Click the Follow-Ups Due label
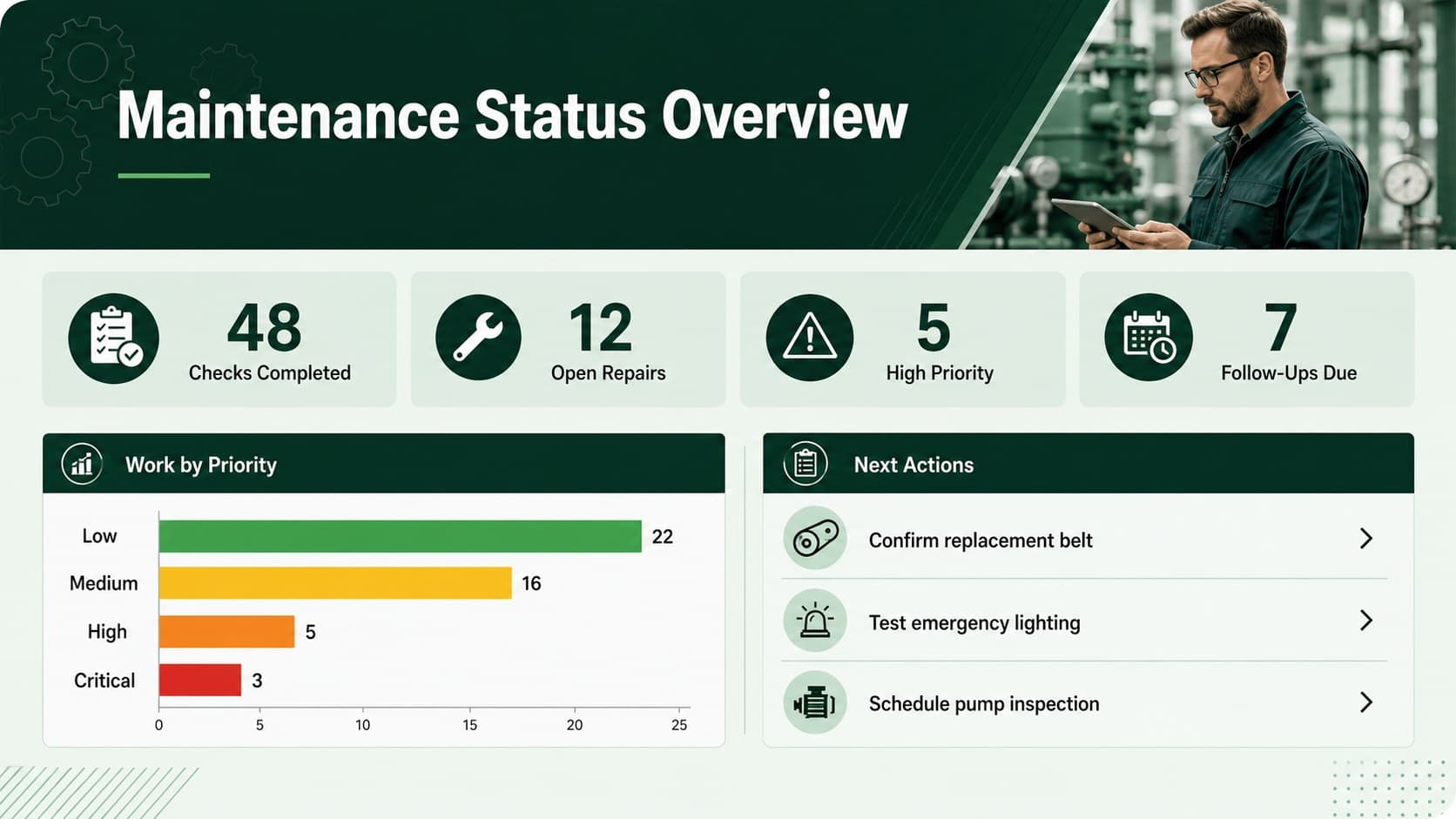This screenshot has height=819, width=1456. (x=1289, y=373)
